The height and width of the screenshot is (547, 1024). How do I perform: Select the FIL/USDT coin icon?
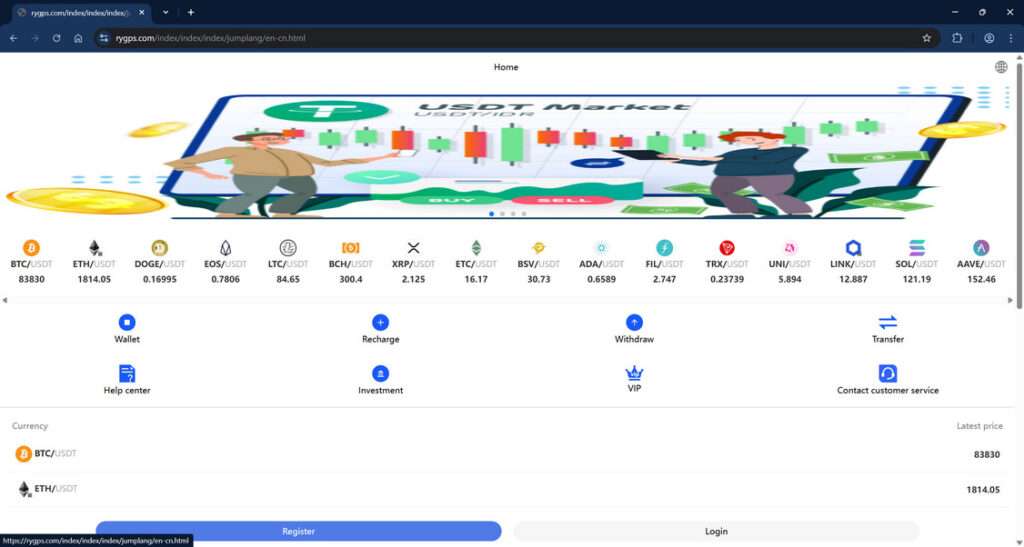[x=664, y=248]
